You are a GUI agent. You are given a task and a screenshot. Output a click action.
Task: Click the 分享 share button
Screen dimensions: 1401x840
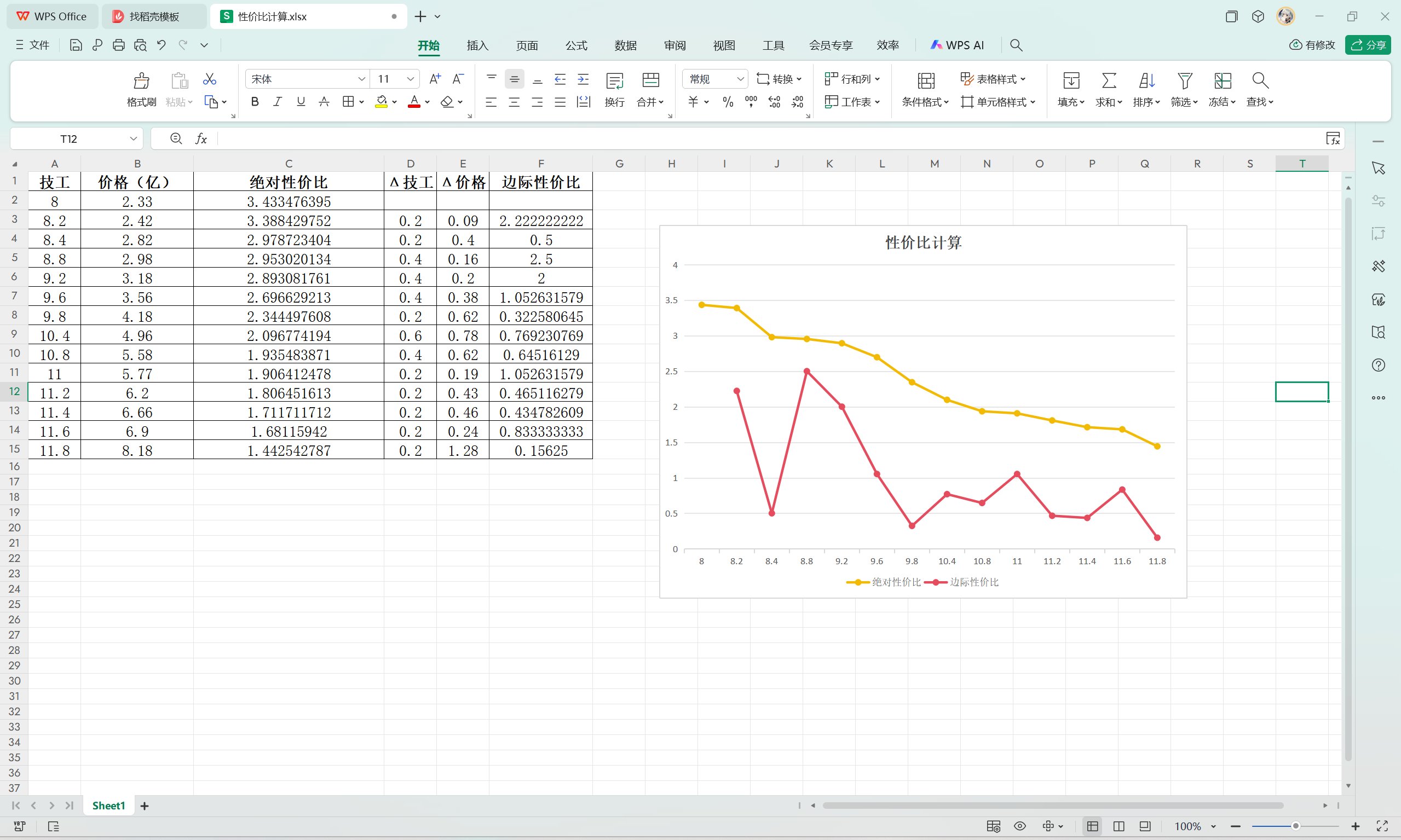pos(1368,45)
